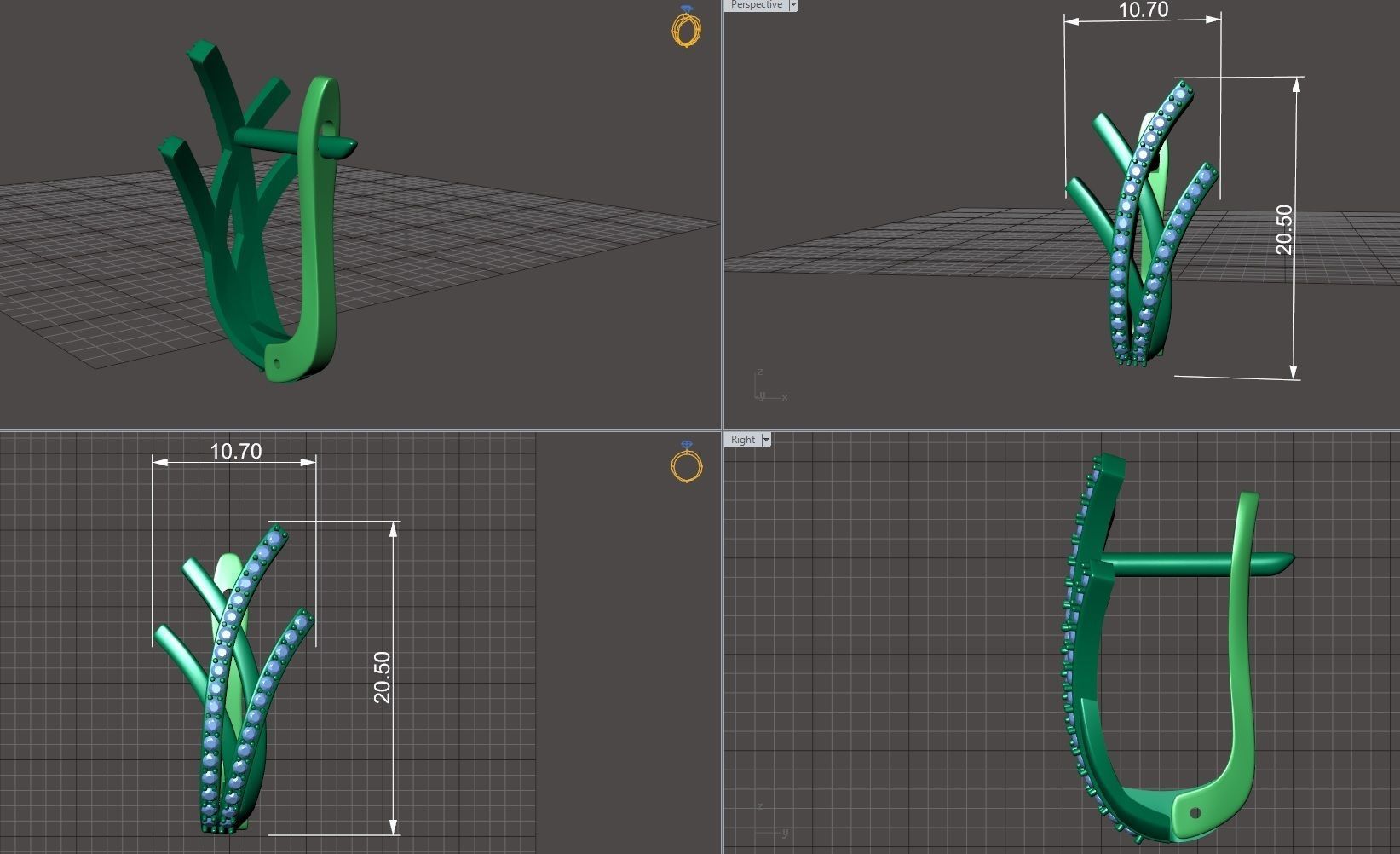This screenshot has height=854, width=1400.
Task: Select the 10.70 dimension in Perspective viewport
Action: pos(1143,10)
